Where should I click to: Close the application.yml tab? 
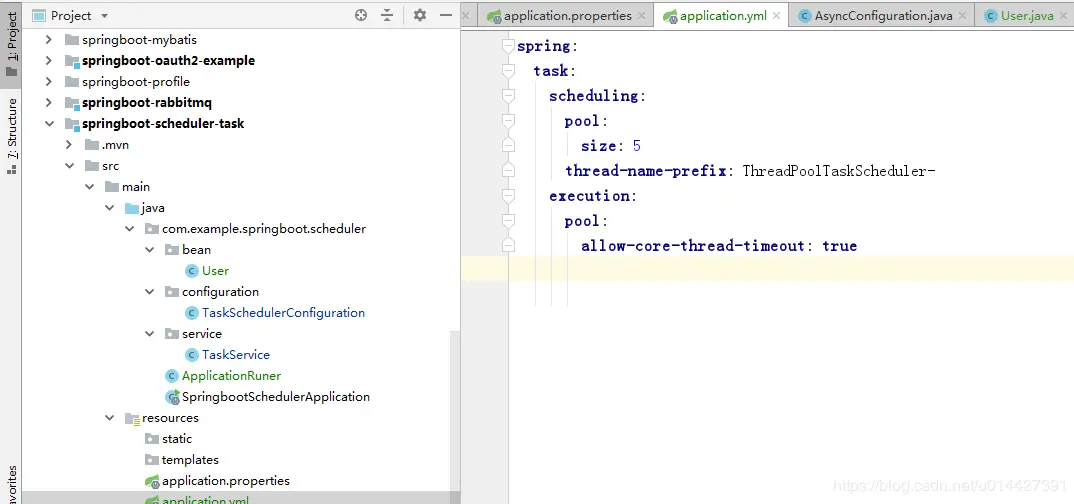click(777, 16)
